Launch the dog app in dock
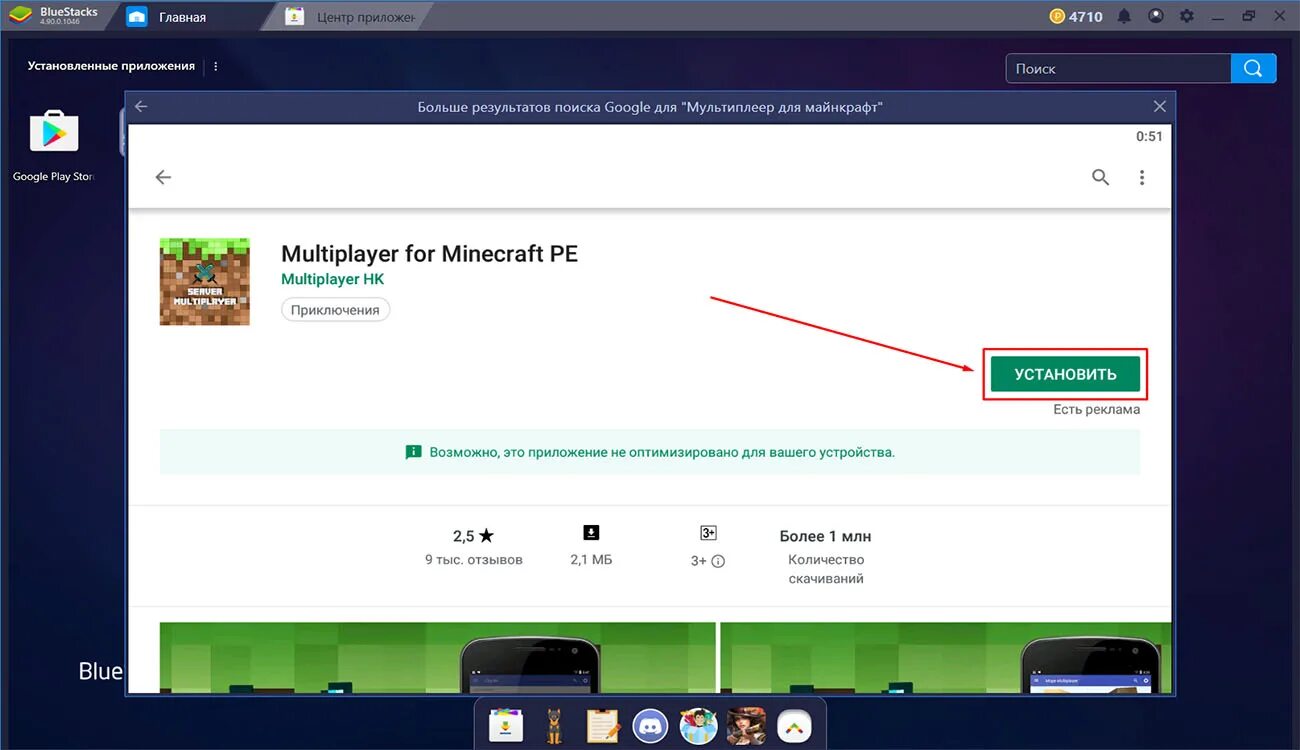The width and height of the screenshot is (1300, 750). [x=554, y=725]
